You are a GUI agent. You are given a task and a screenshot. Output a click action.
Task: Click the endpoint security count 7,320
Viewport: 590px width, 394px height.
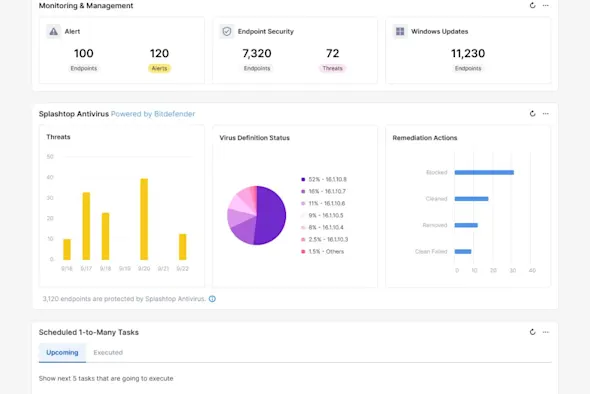[257, 53]
